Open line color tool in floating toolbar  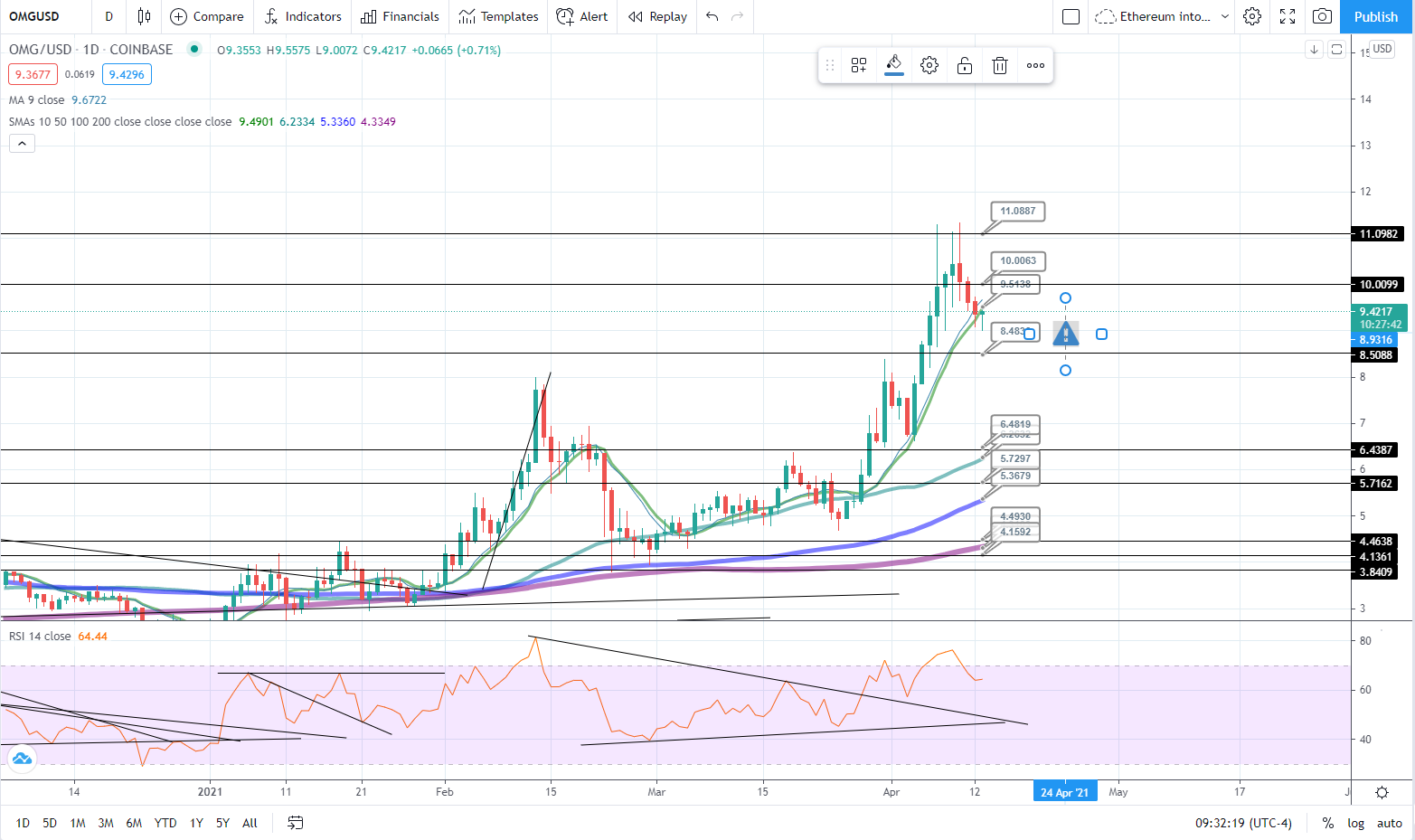point(893,65)
